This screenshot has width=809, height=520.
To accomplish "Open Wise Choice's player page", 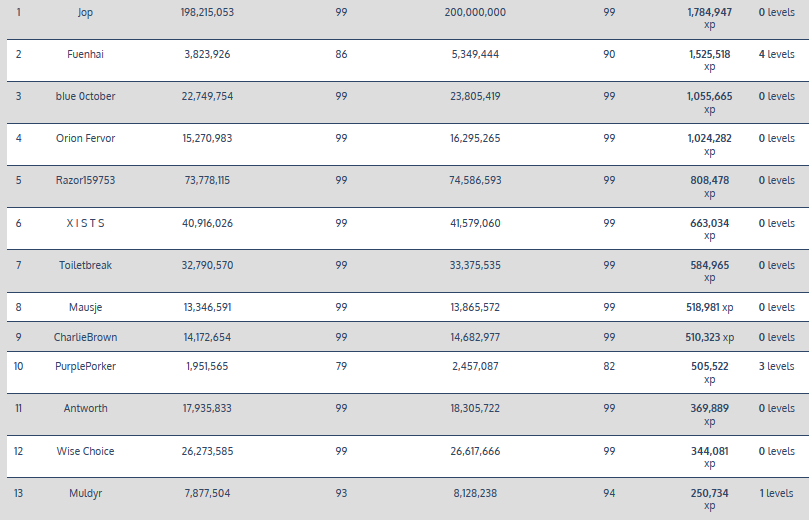I will pos(85,451).
